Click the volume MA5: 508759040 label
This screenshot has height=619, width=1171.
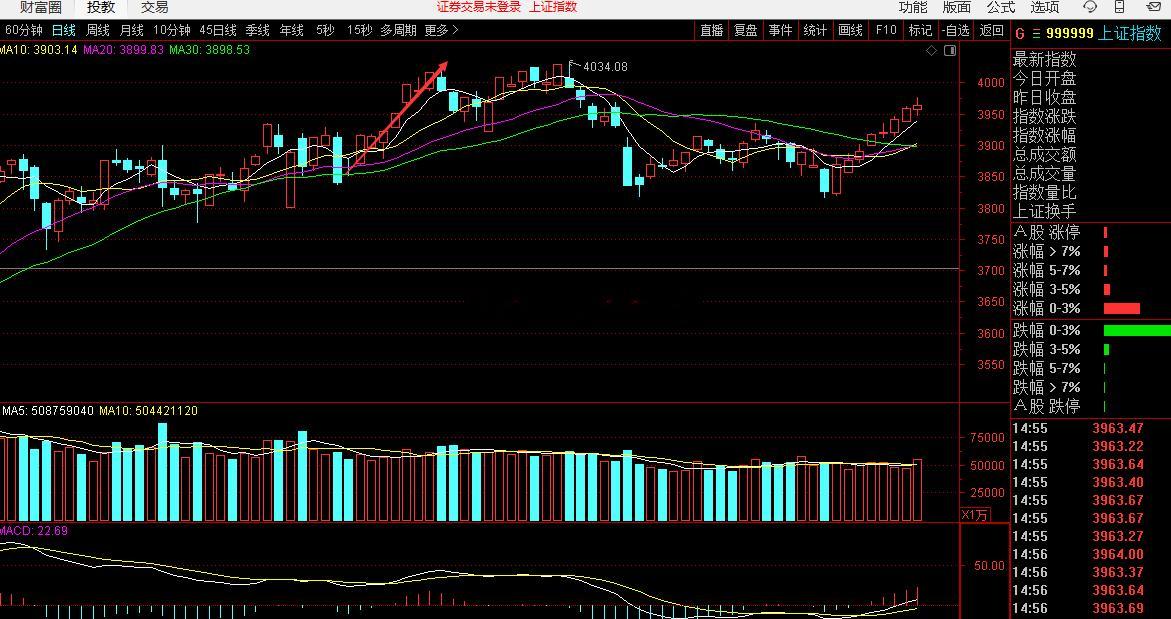point(48,411)
